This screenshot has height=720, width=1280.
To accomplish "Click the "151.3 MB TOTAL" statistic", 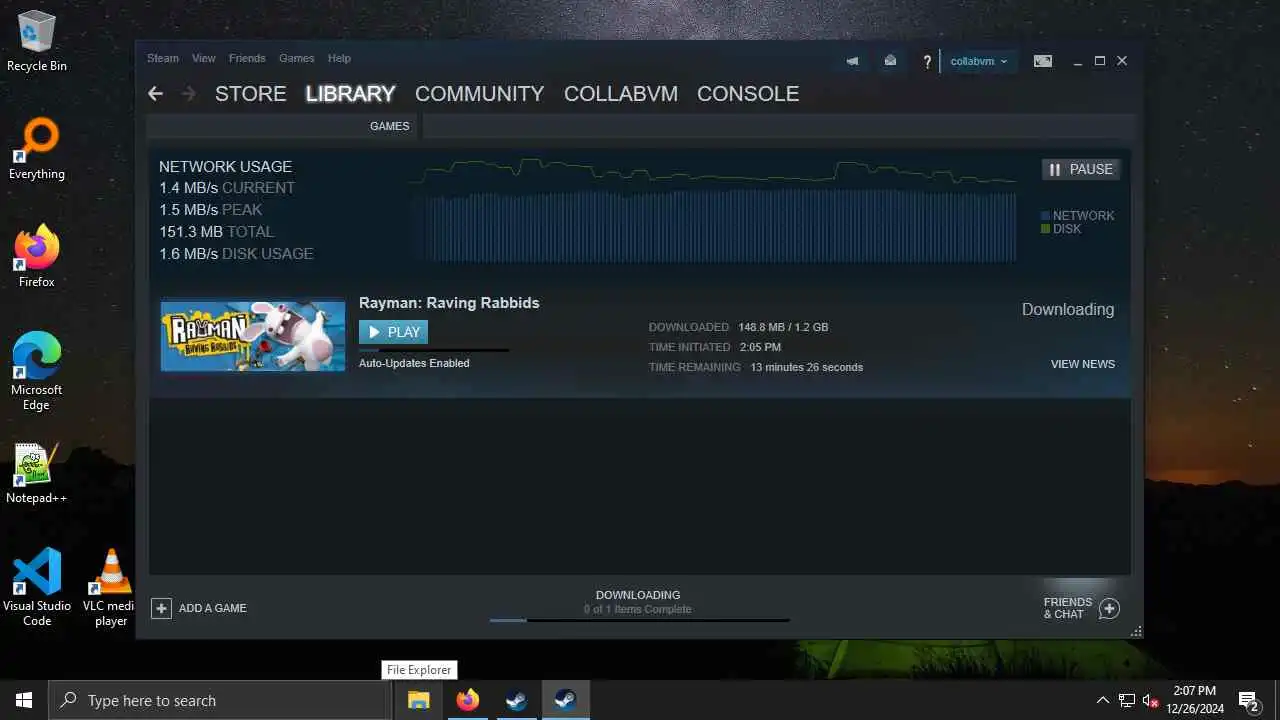I will point(216,232).
